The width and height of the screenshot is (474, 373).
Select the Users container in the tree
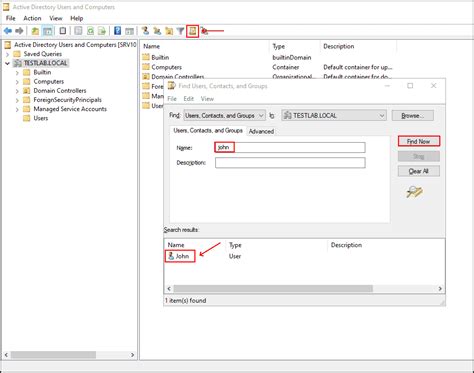click(41, 118)
